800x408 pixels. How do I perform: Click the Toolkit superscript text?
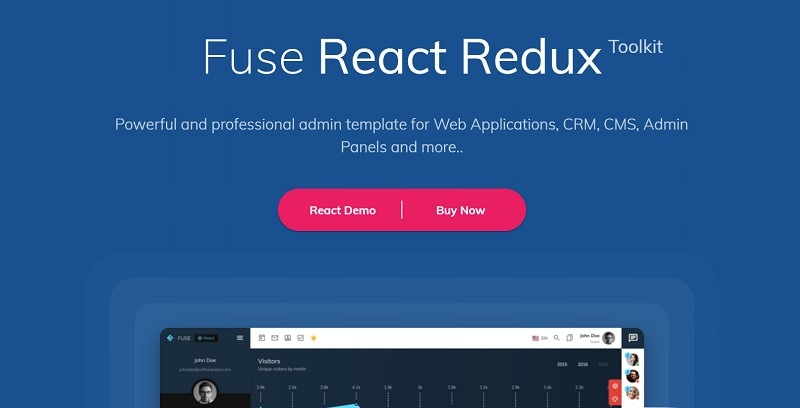pos(636,46)
